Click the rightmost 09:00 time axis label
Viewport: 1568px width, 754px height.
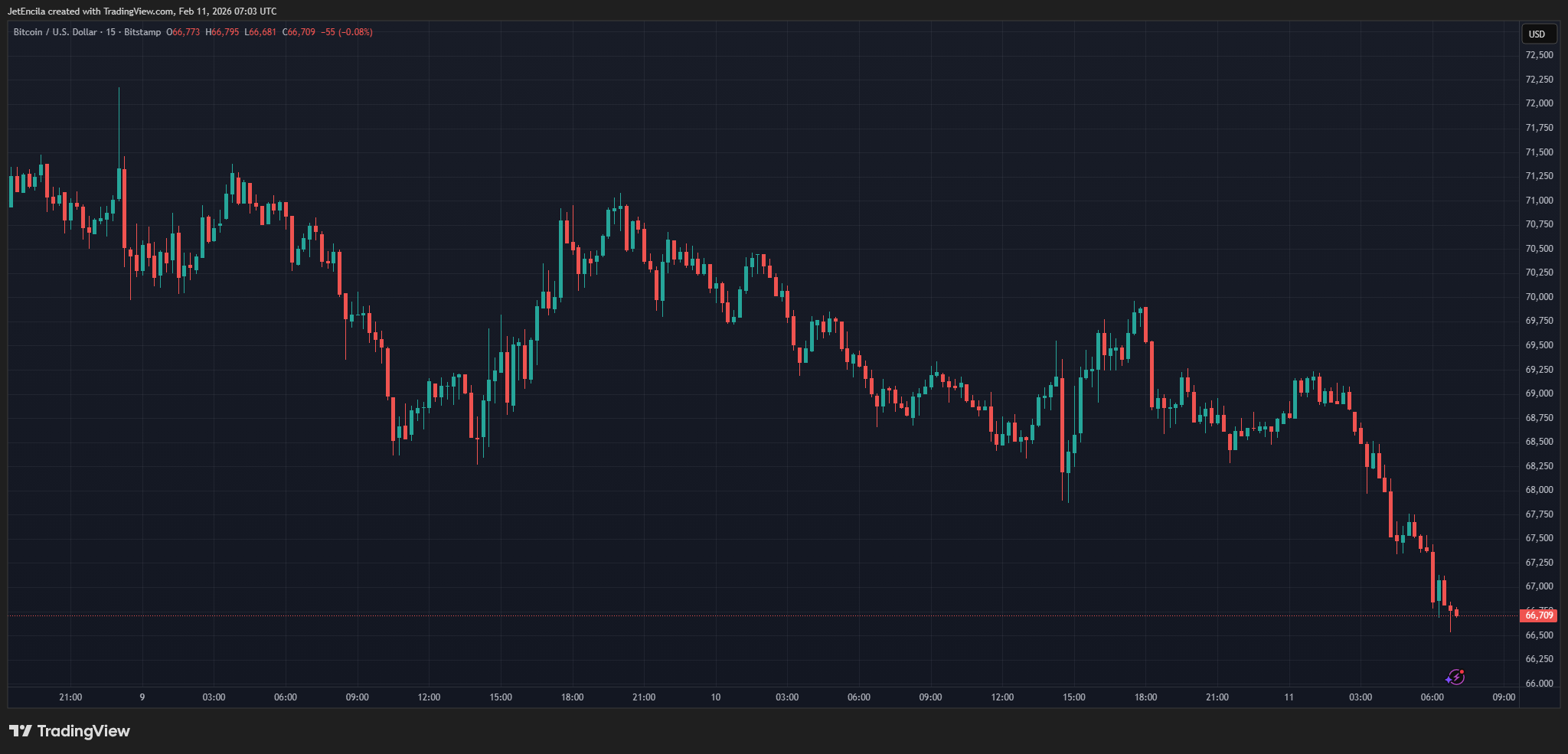click(x=1504, y=697)
